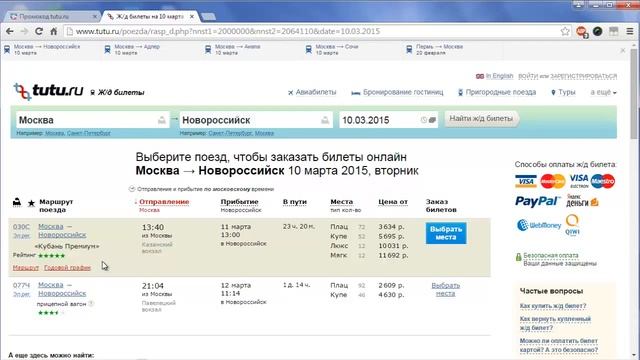Click the Войти login link
640x360 pixels.
528,76
